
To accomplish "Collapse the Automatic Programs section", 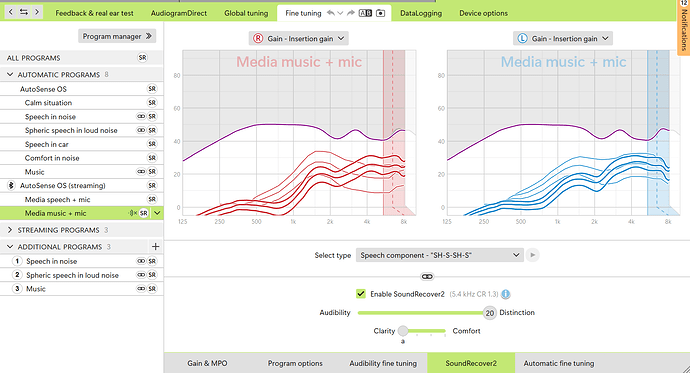I will tap(10, 75).
